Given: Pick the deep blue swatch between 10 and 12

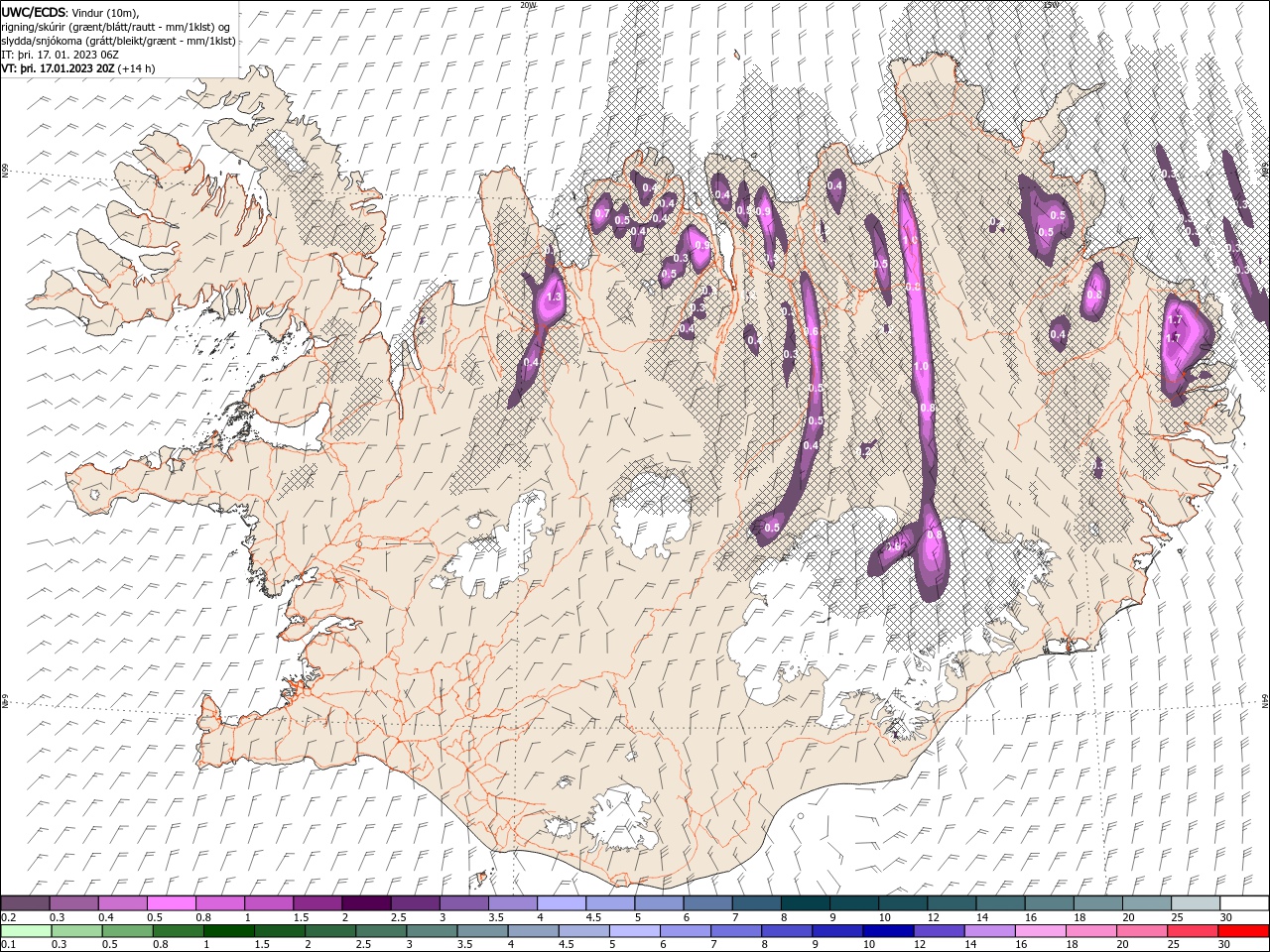Looking at the screenshot, I should (886, 930).
